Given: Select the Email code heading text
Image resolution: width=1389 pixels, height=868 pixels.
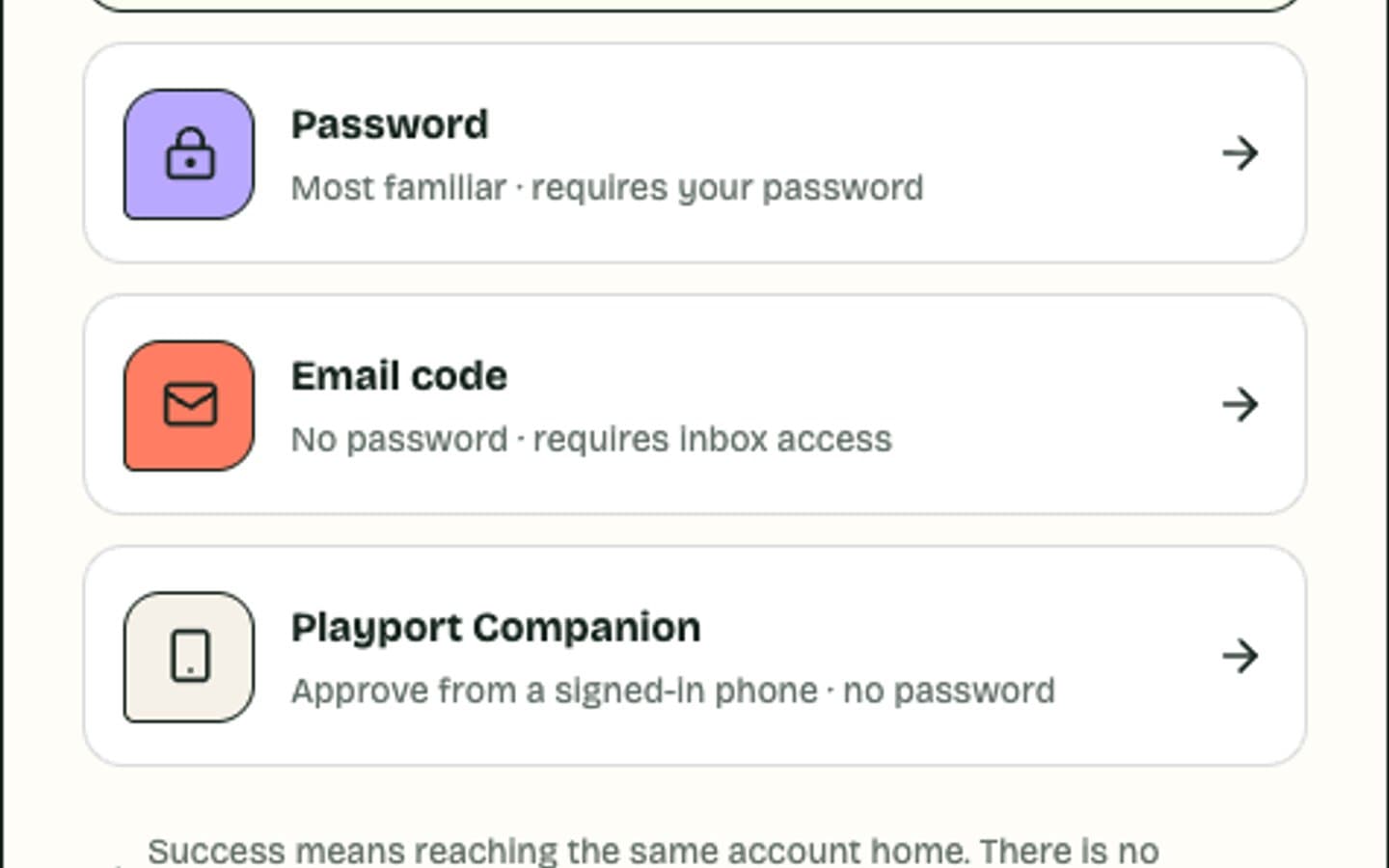Looking at the screenshot, I should [399, 376].
